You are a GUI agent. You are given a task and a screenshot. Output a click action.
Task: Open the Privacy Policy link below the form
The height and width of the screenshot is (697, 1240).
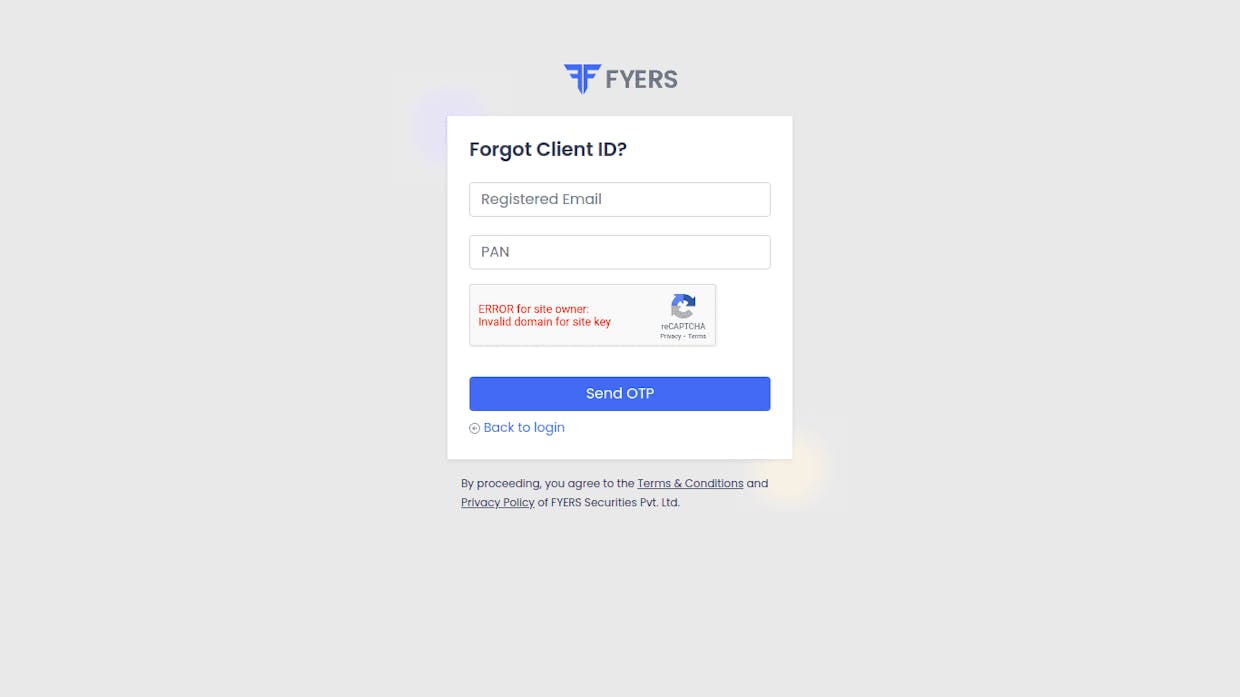pyautogui.click(x=498, y=502)
